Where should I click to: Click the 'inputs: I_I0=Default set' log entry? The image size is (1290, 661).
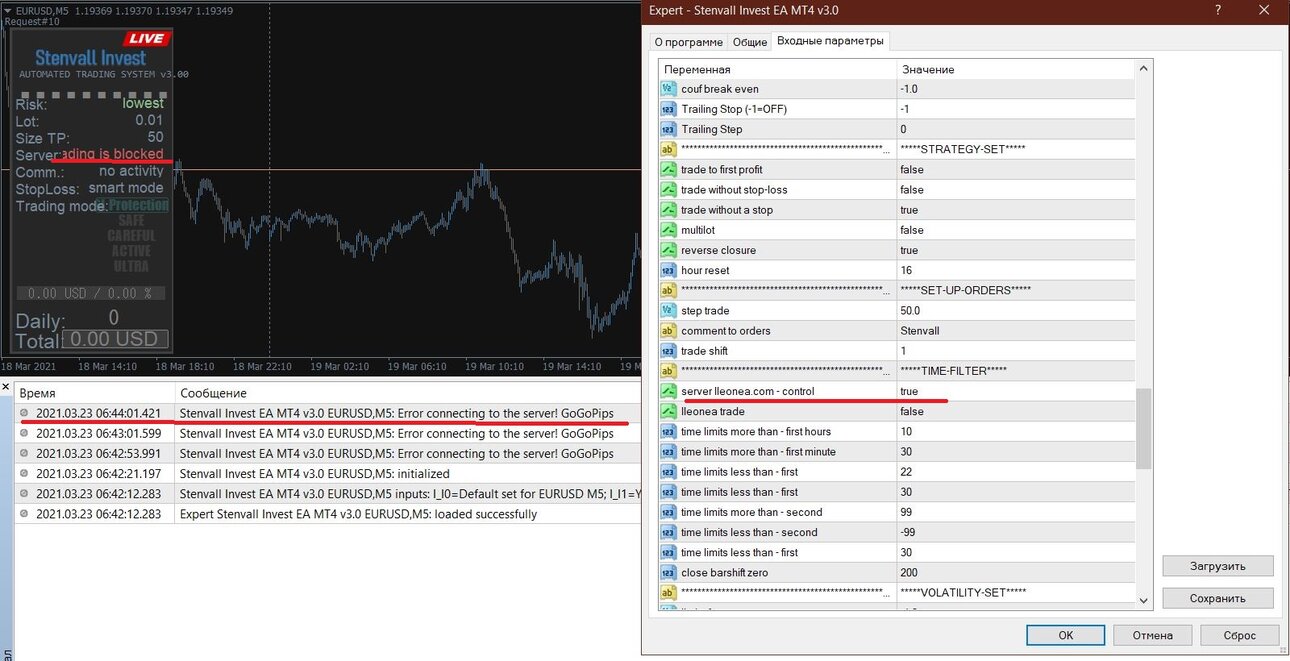coord(328,494)
